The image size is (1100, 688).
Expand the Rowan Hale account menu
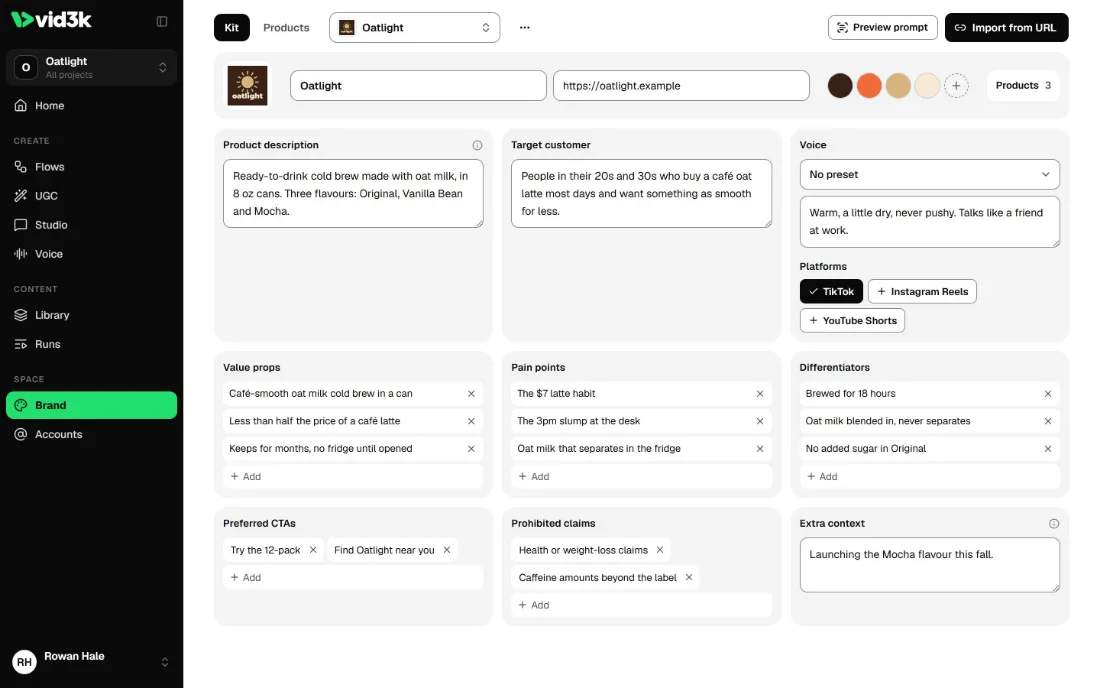pos(91,661)
